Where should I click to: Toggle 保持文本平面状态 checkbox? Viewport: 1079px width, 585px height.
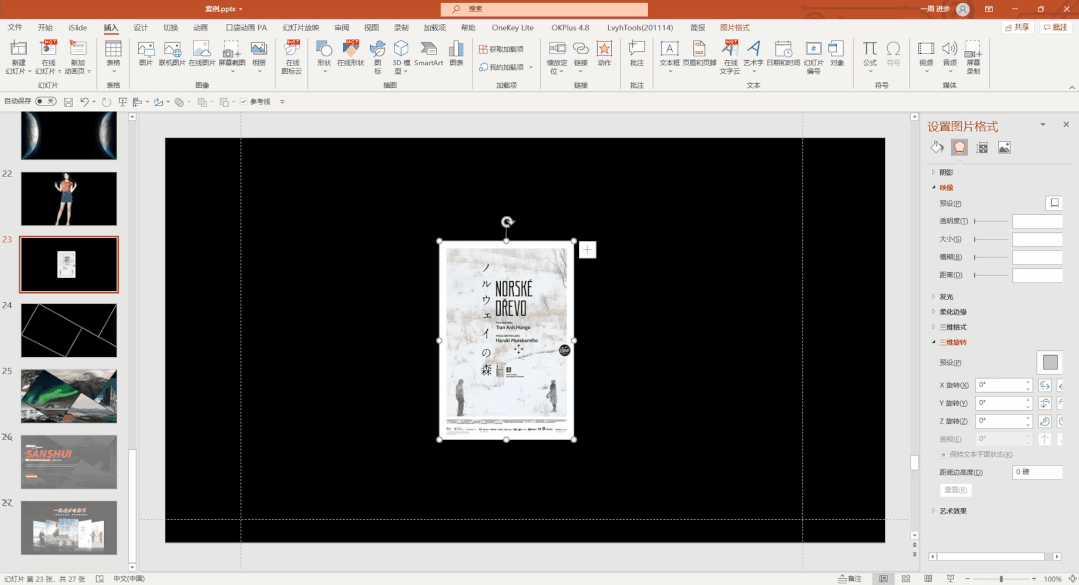[943, 454]
